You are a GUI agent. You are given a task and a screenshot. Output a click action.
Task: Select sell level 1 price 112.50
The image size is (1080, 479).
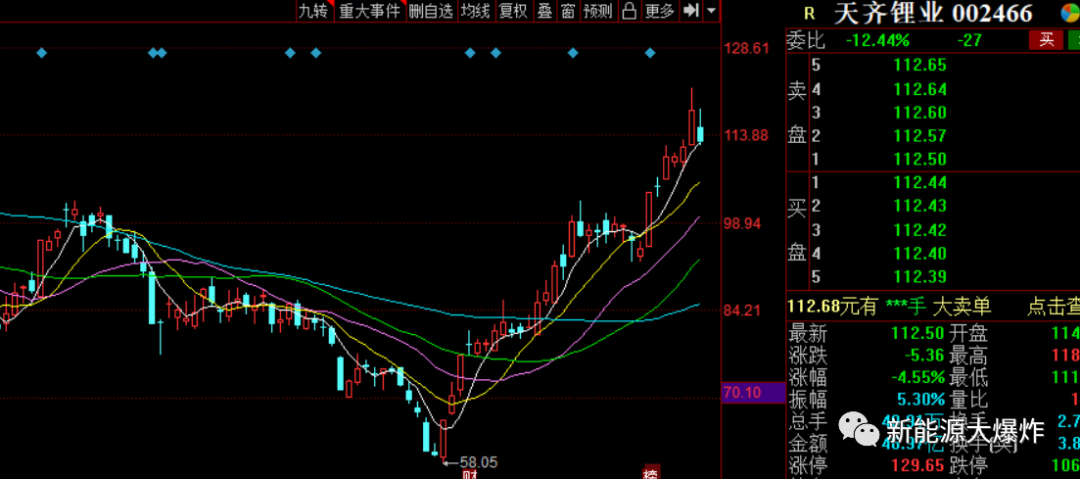click(920, 160)
